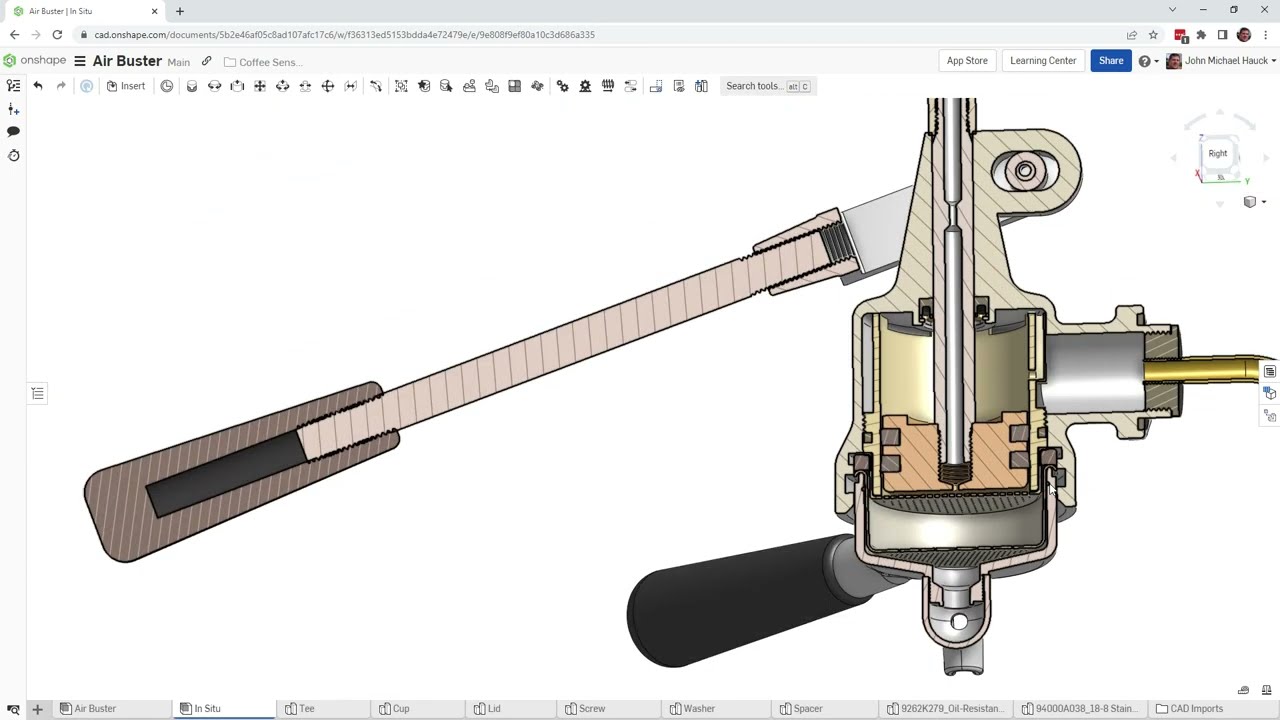1280x720 pixels.
Task: Open the view cube display options dropdown
Action: click(x=1253, y=202)
